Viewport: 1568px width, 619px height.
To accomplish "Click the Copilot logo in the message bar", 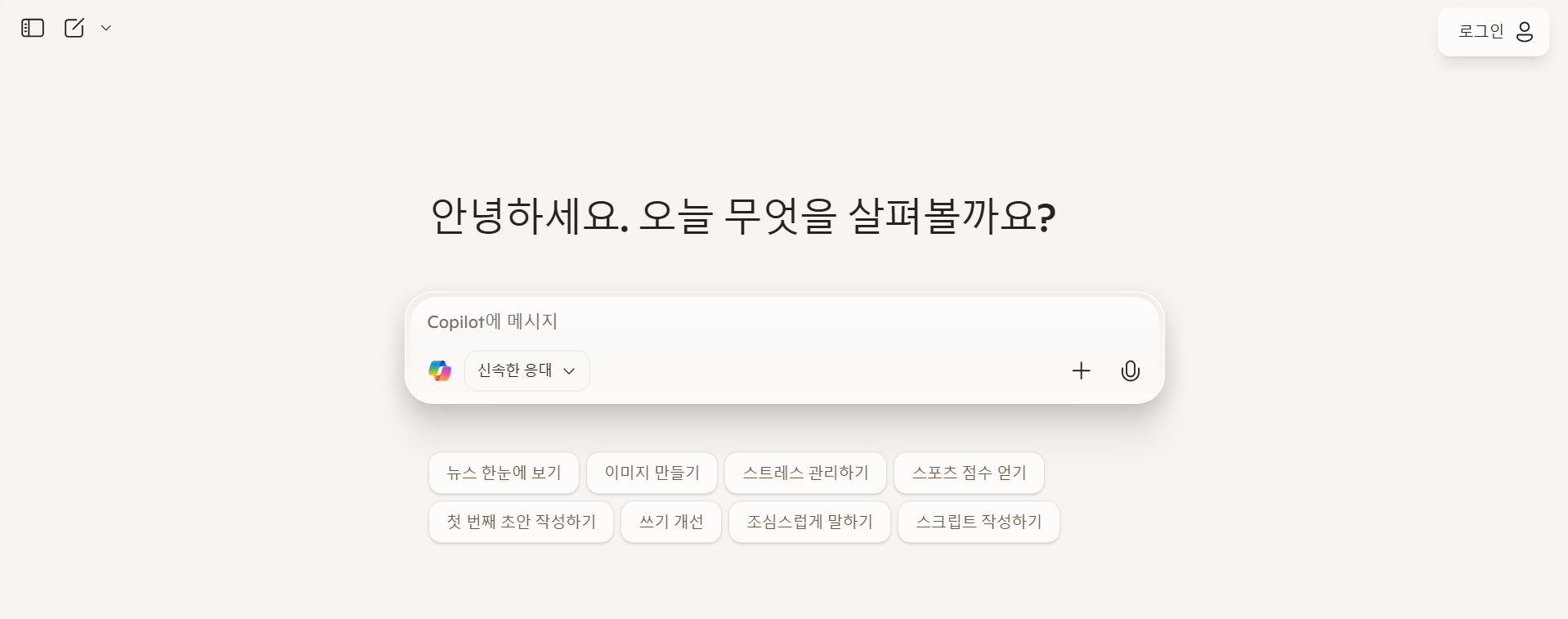I will point(440,370).
